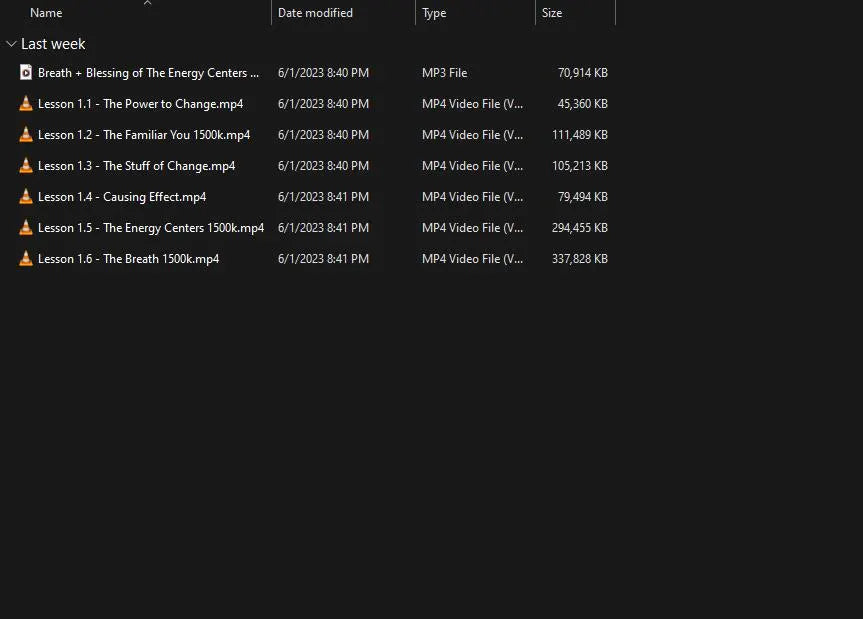The width and height of the screenshot is (863, 619).
Task: Click the Last week group label
Action: 53,44
